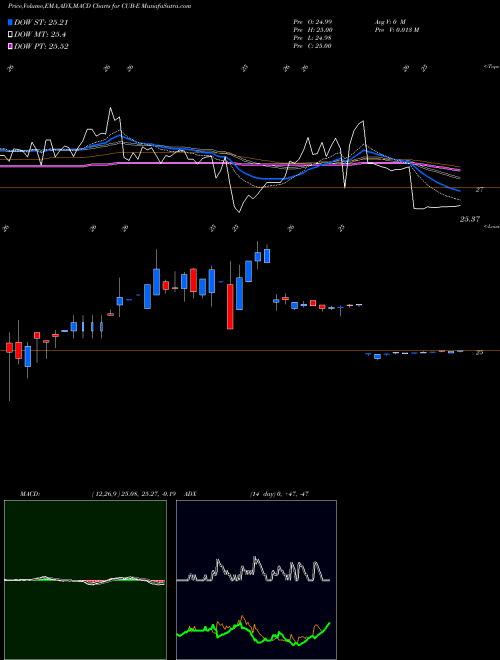This screenshot has height=660, width=500.
Task: Click the tall red candlestick before the rally
Action: (230, 306)
